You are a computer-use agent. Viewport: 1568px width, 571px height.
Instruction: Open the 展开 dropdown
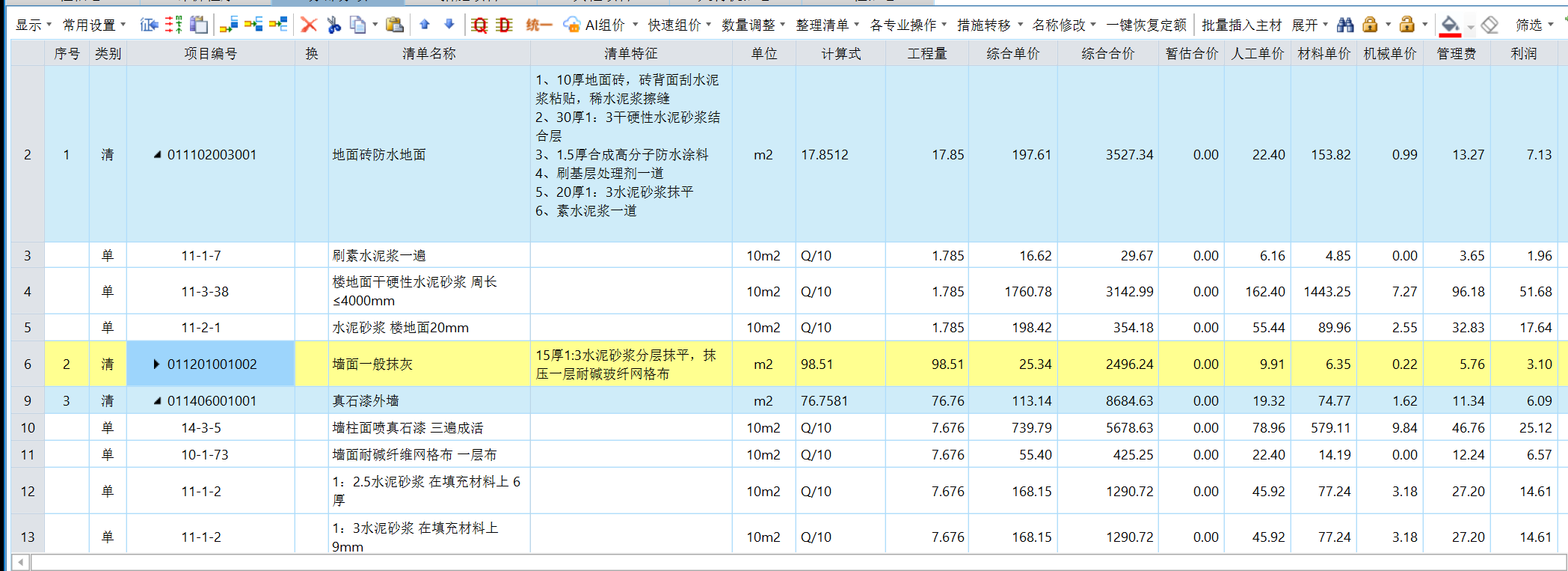coord(1310,25)
